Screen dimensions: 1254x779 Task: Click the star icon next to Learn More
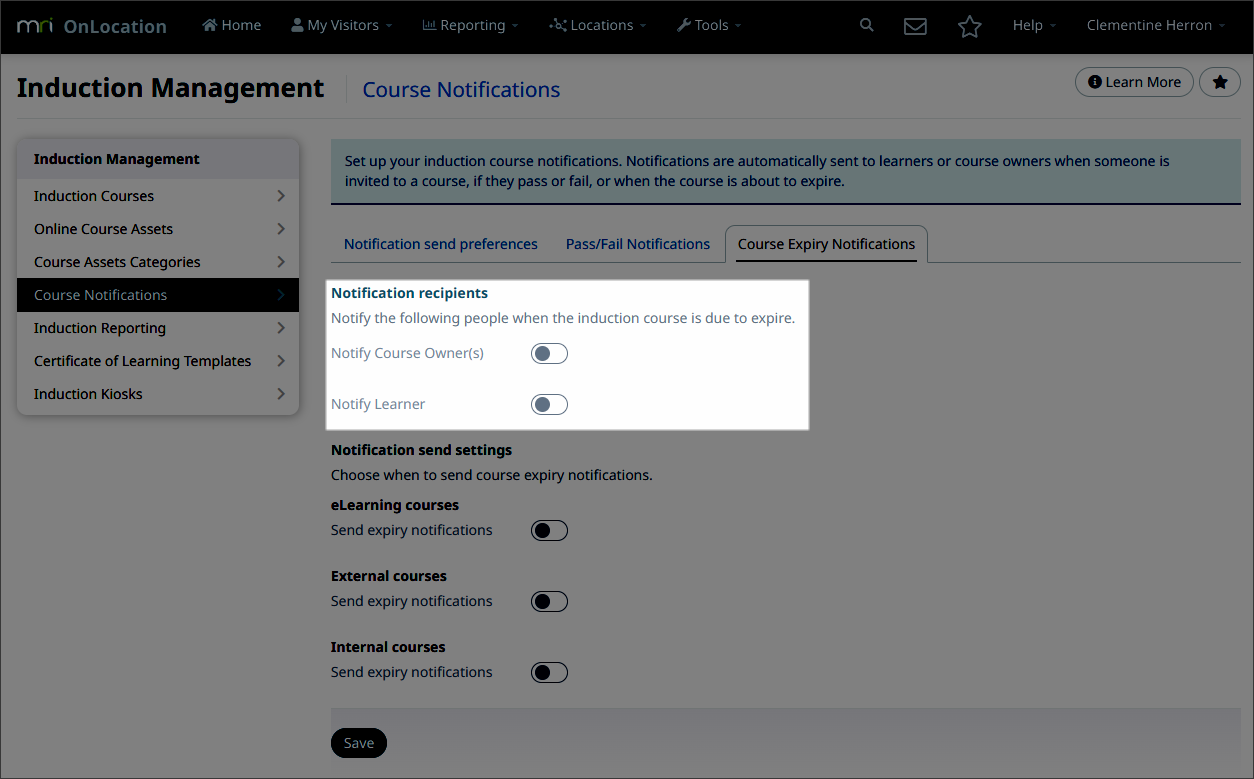(1220, 82)
